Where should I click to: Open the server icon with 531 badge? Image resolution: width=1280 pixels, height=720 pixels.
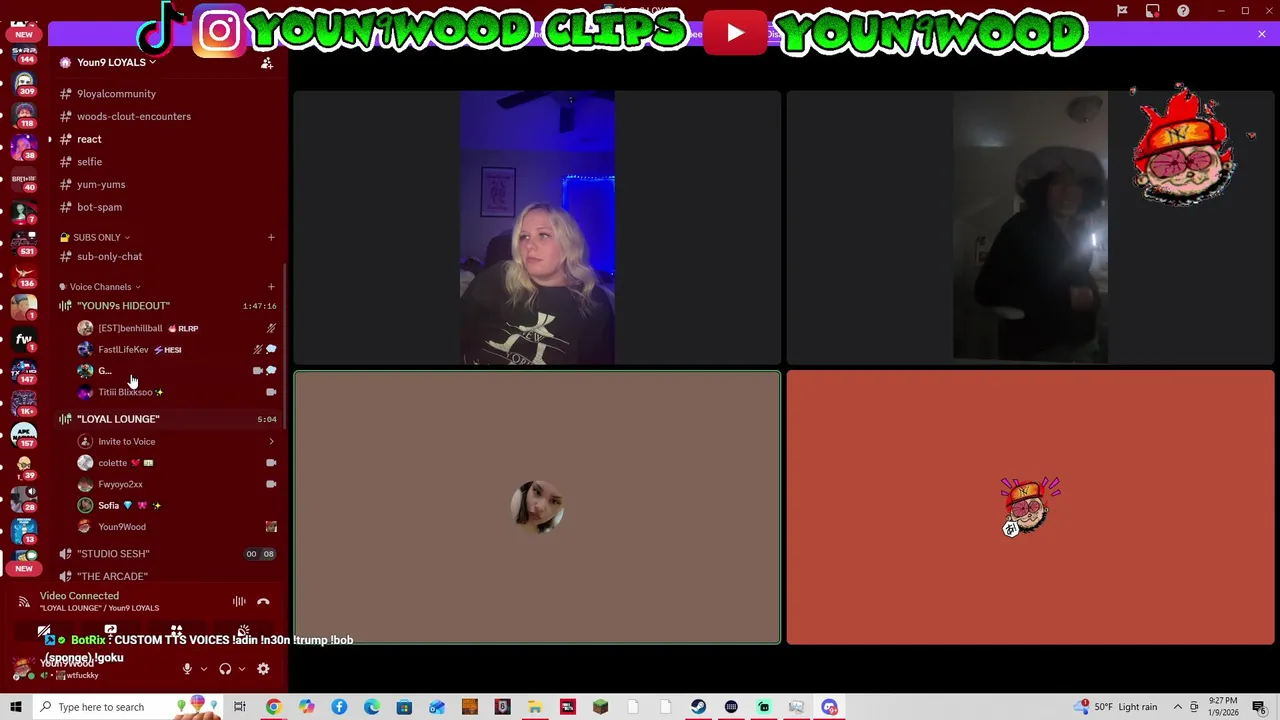click(x=24, y=243)
